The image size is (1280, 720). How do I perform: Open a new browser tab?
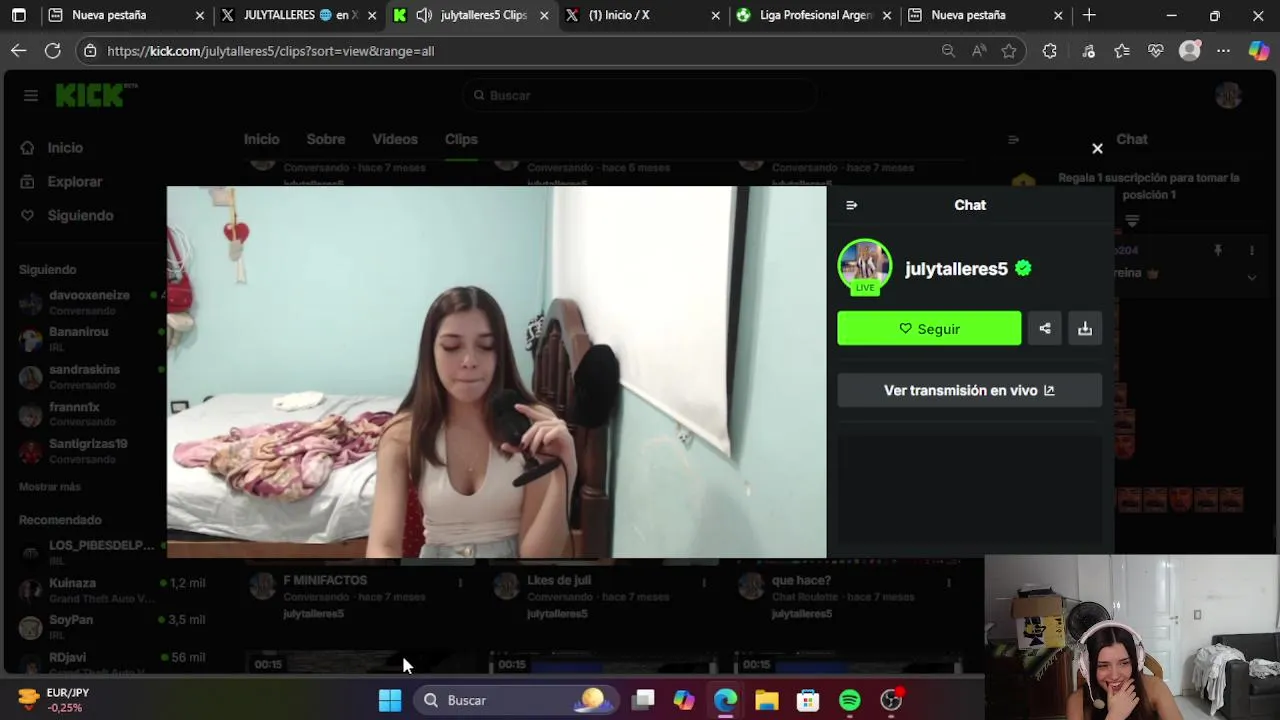click(x=1089, y=15)
